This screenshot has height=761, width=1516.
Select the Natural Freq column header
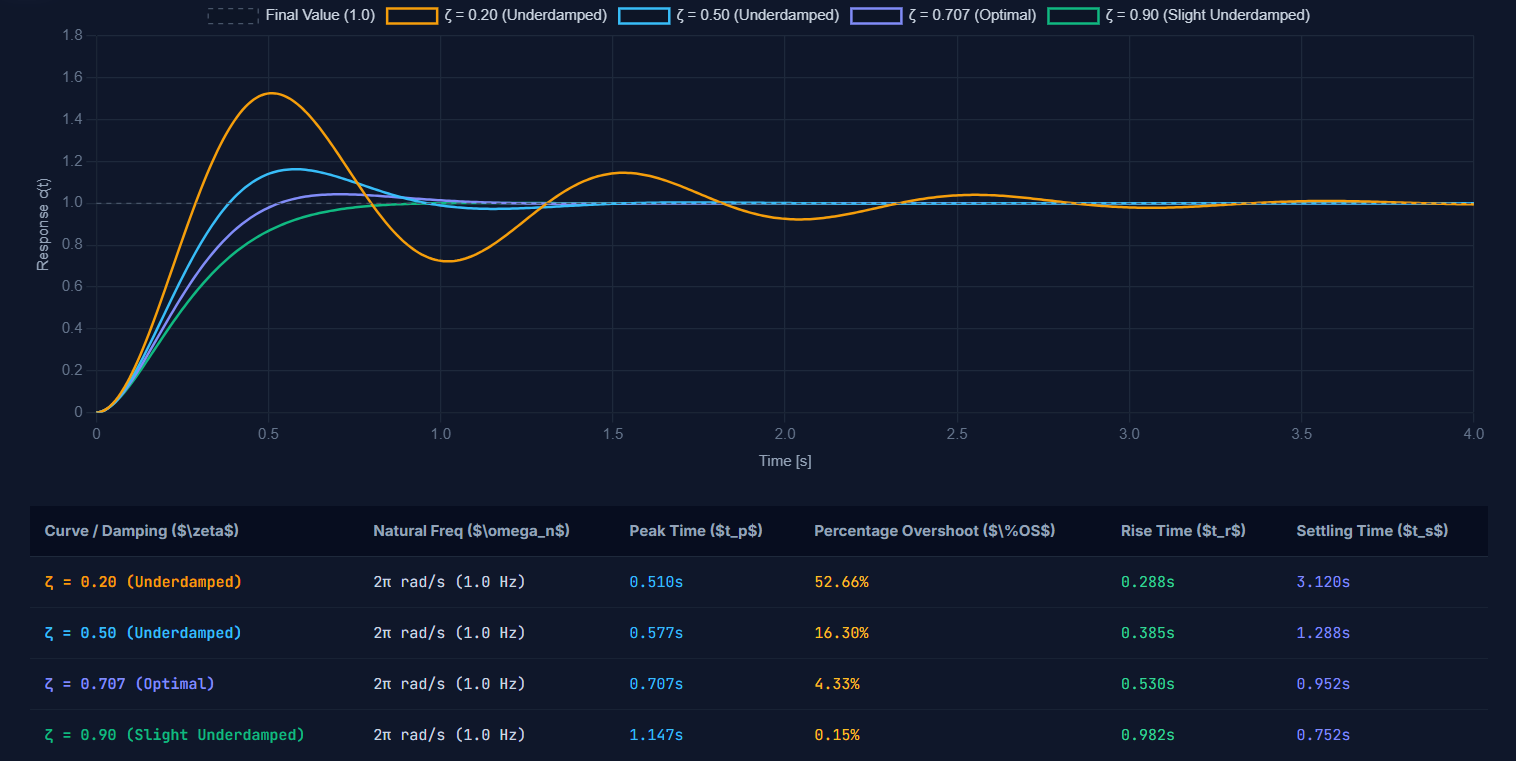pos(471,531)
